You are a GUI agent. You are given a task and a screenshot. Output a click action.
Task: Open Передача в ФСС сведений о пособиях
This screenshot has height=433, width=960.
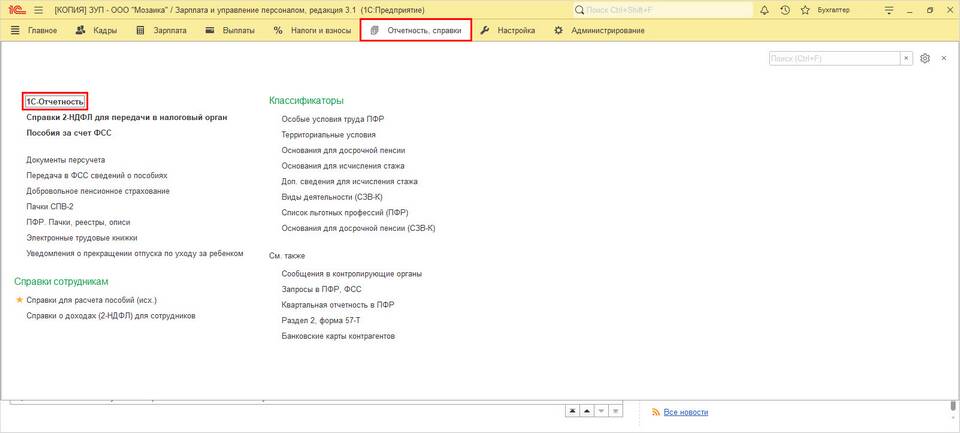pyautogui.click(x=97, y=175)
